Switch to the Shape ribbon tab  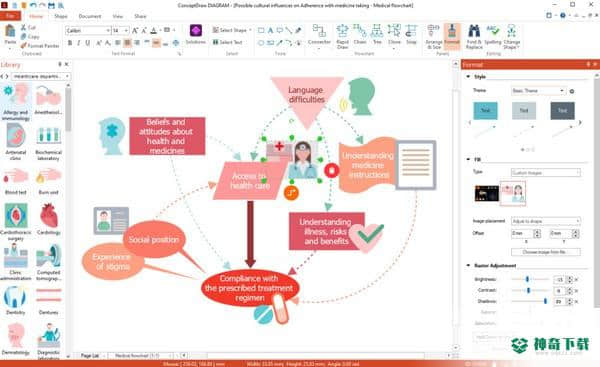tap(61, 16)
